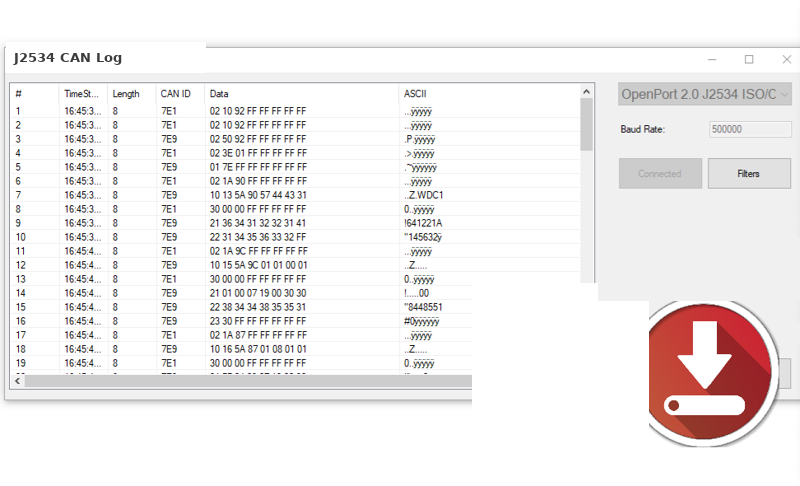
Task: Click the TimeSt... column header
Action: pos(83,94)
